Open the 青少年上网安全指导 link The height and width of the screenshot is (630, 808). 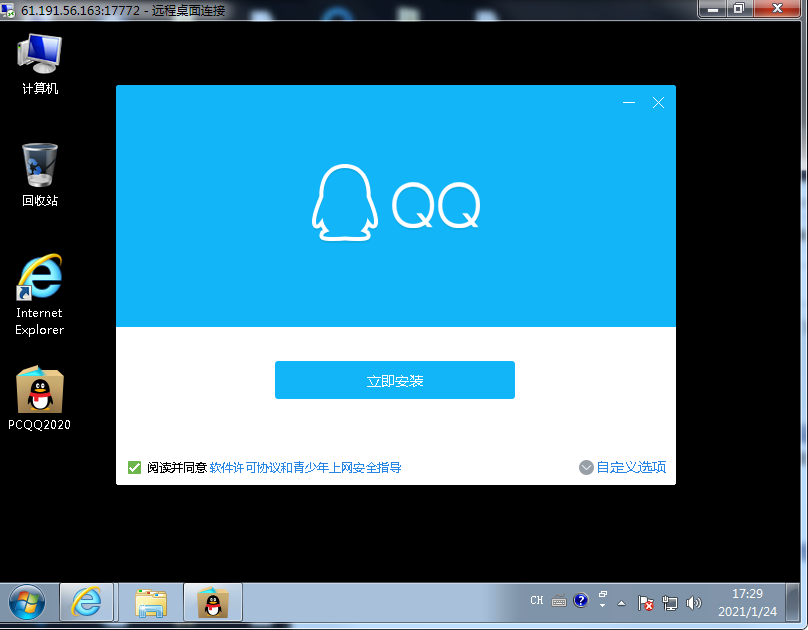pyautogui.click(x=347, y=467)
